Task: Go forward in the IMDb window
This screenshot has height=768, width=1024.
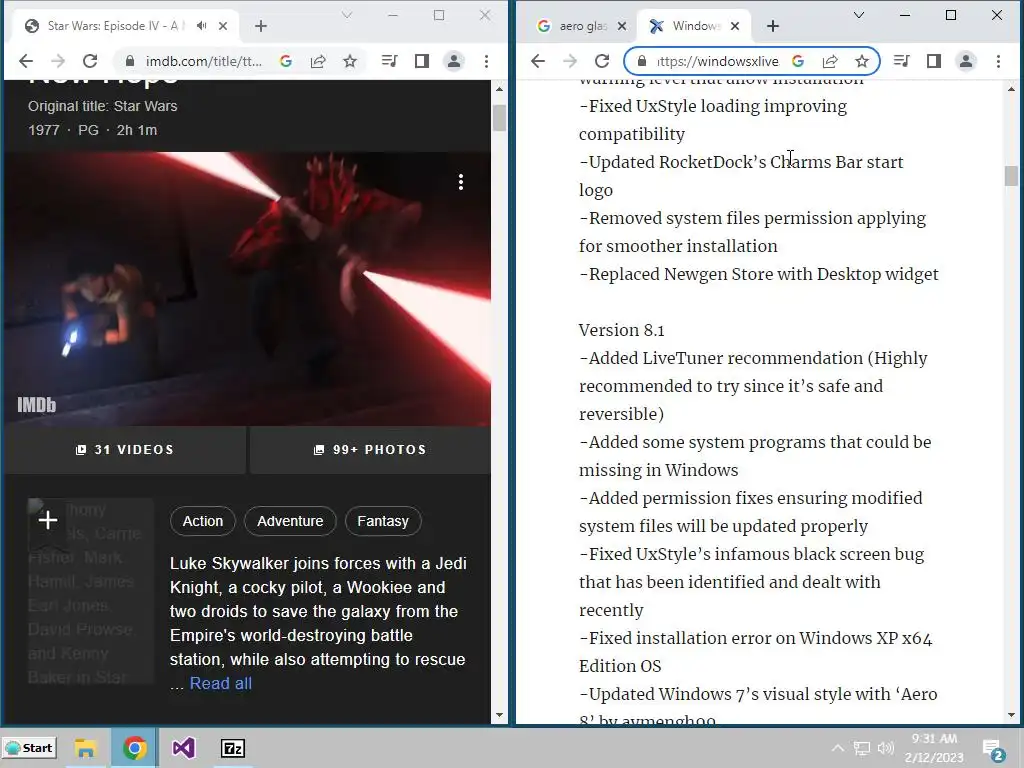Action: 58,61
